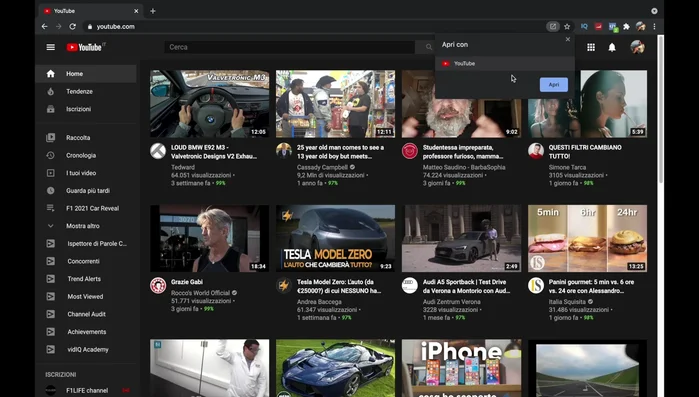The image size is (699, 397).
Task: Click Matteo Saudino - BarbaSophia channel name
Action: pos(464,167)
